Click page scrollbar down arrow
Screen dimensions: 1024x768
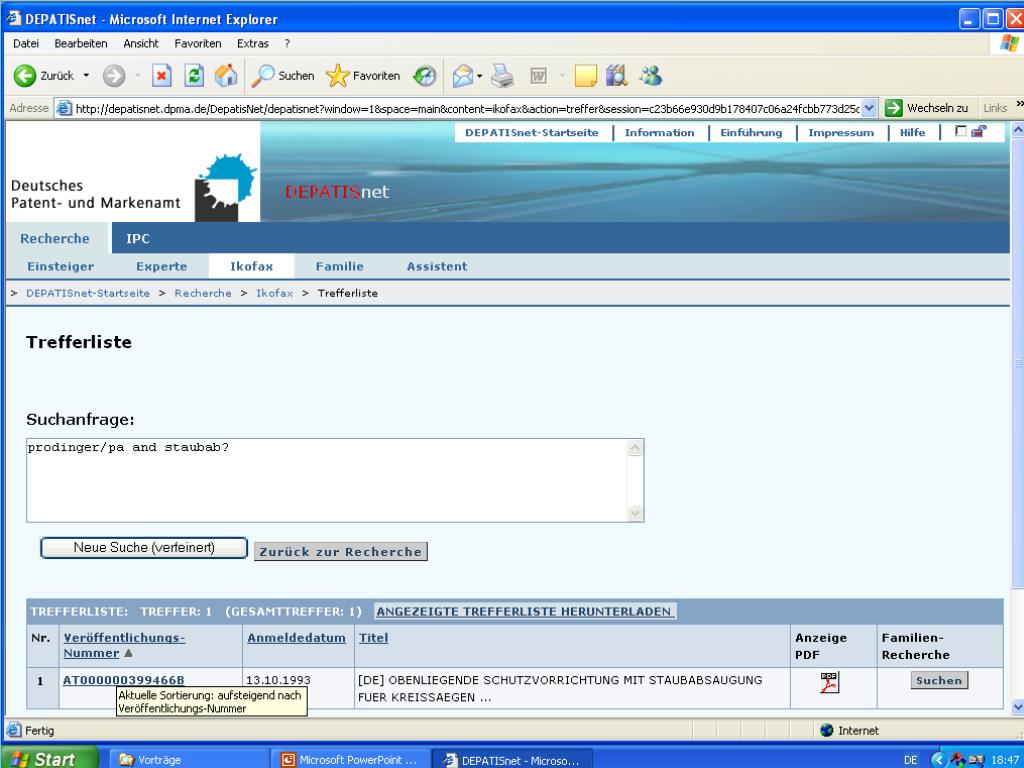tap(1017, 707)
